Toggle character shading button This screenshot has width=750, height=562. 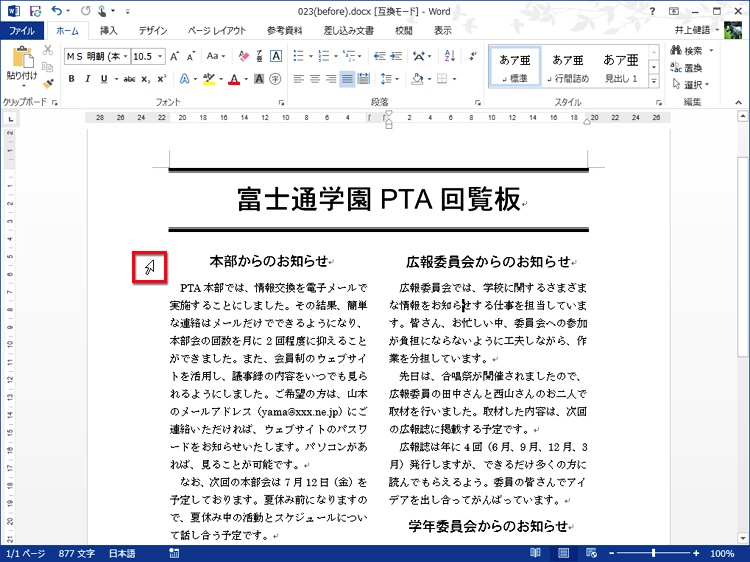tap(259, 79)
